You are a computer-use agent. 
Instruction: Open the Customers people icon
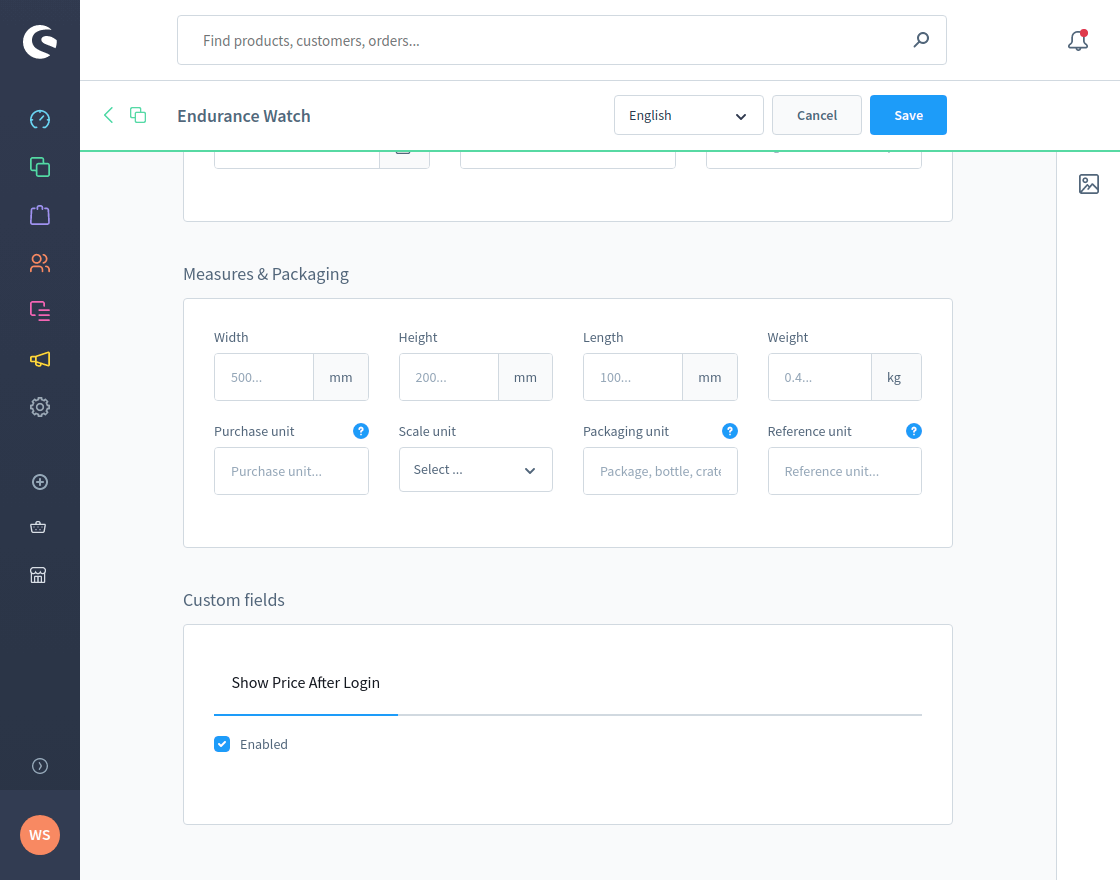click(x=40, y=263)
